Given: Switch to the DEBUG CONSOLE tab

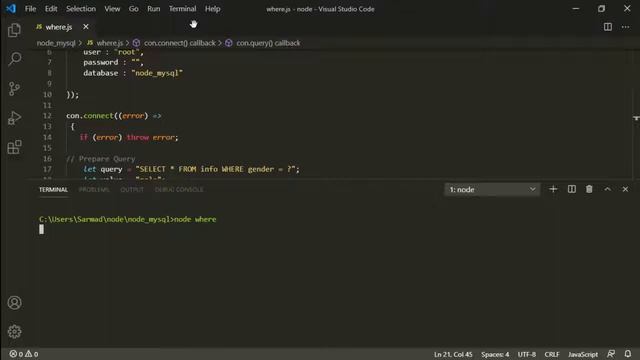Looking at the screenshot, I should click(x=179, y=190).
